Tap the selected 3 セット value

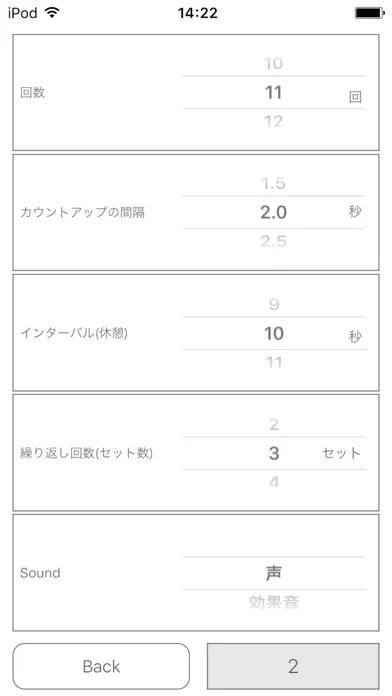tap(274, 453)
